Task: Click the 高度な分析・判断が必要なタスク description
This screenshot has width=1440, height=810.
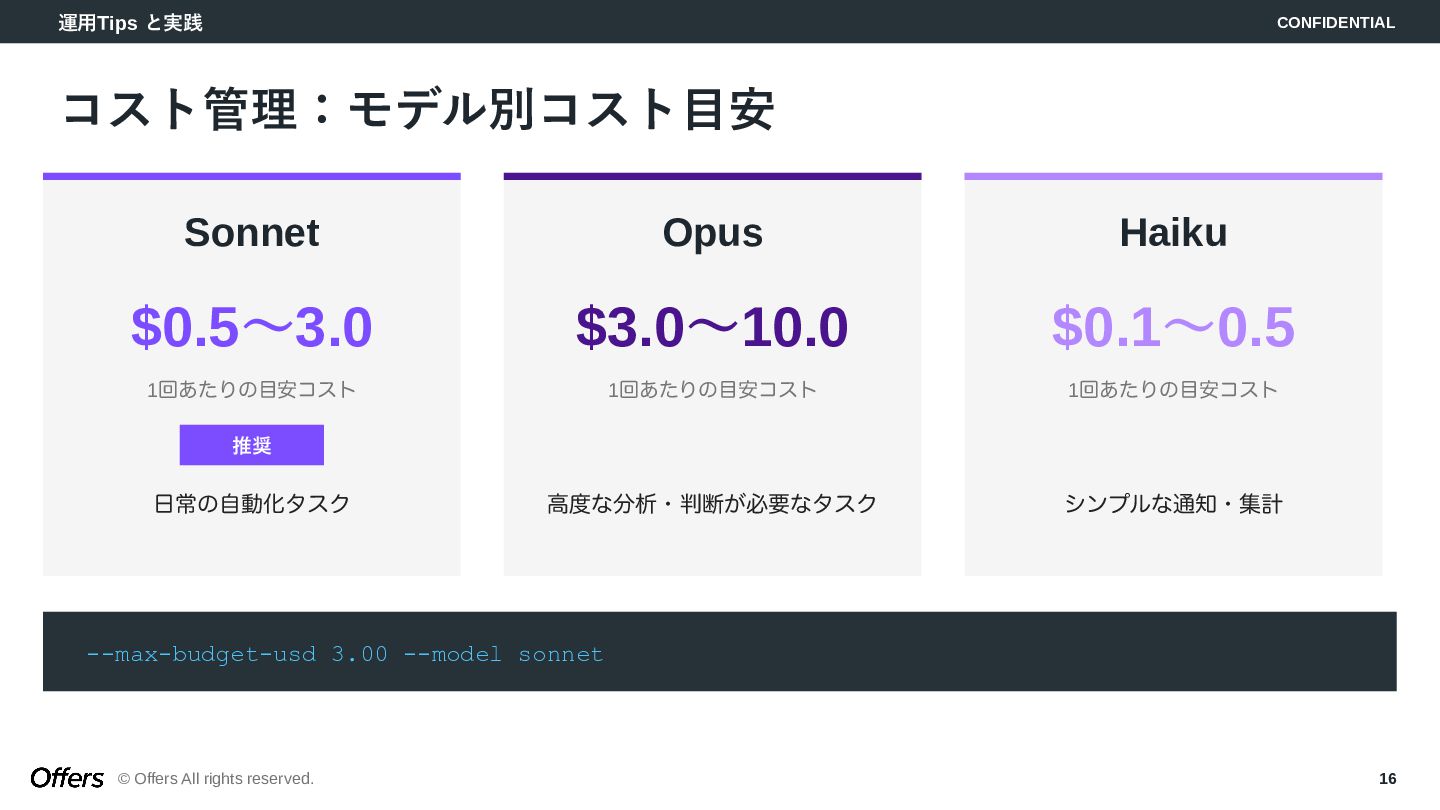Action: pos(712,504)
